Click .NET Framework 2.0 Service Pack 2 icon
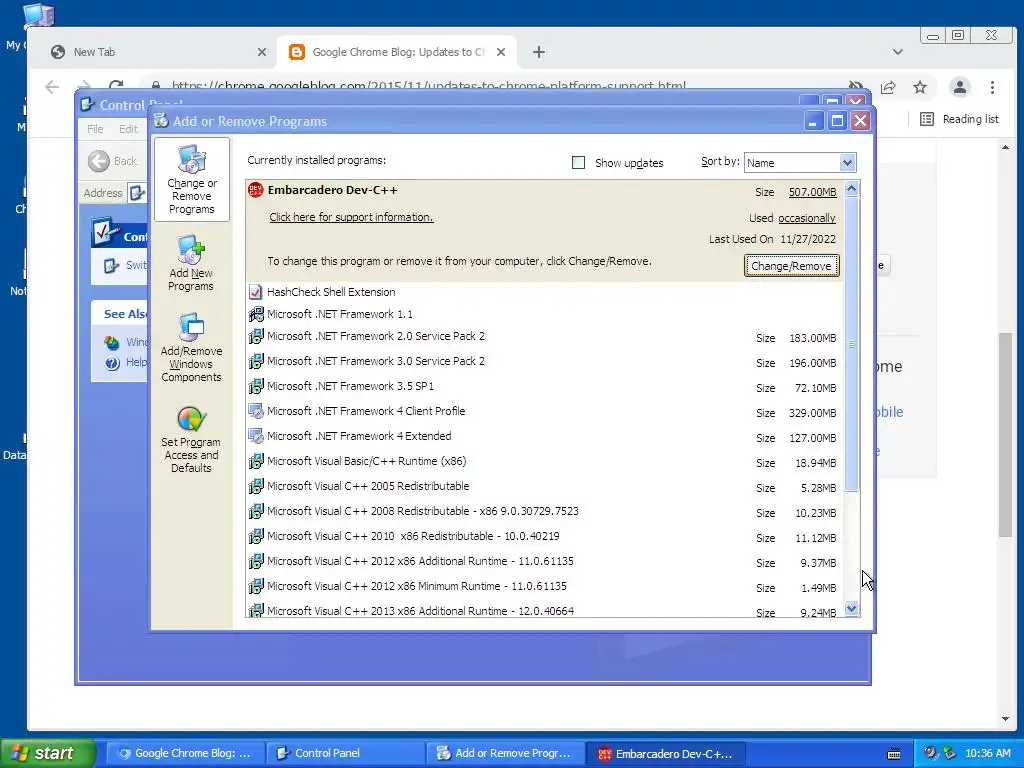The height and width of the screenshot is (768, 1024). (x=256, y=336)
